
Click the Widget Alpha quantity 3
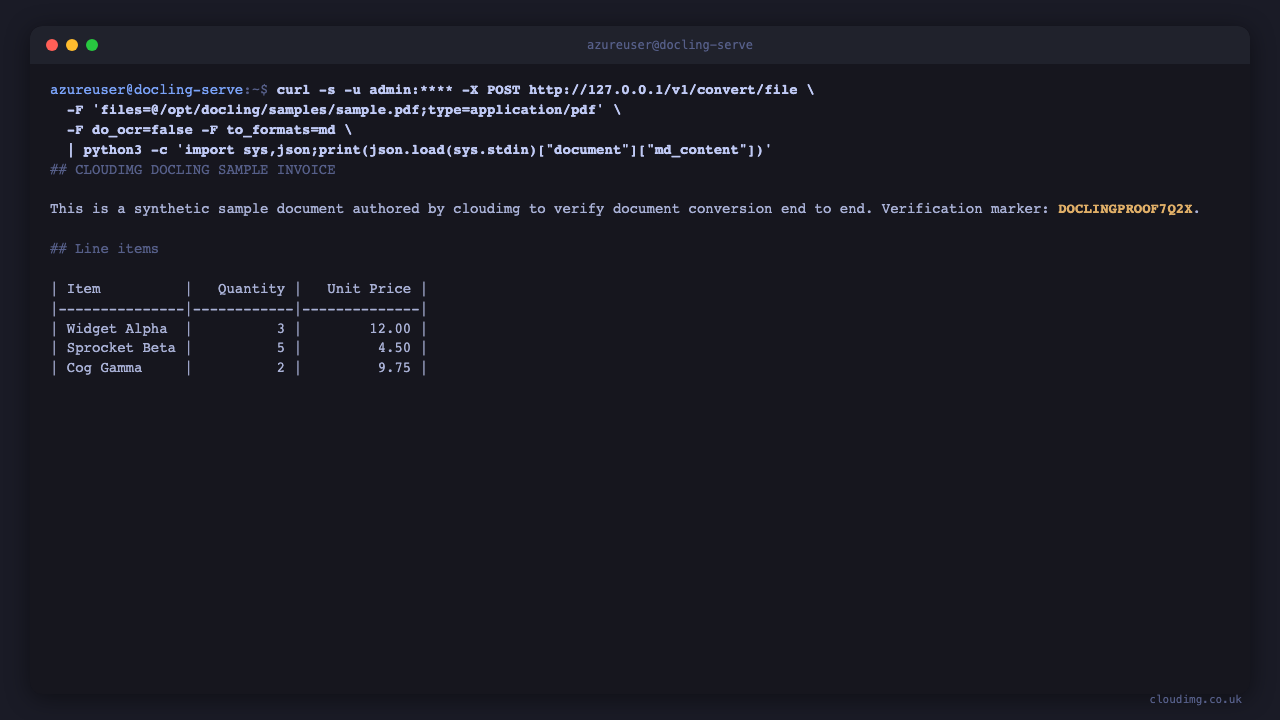pos(281,328)
